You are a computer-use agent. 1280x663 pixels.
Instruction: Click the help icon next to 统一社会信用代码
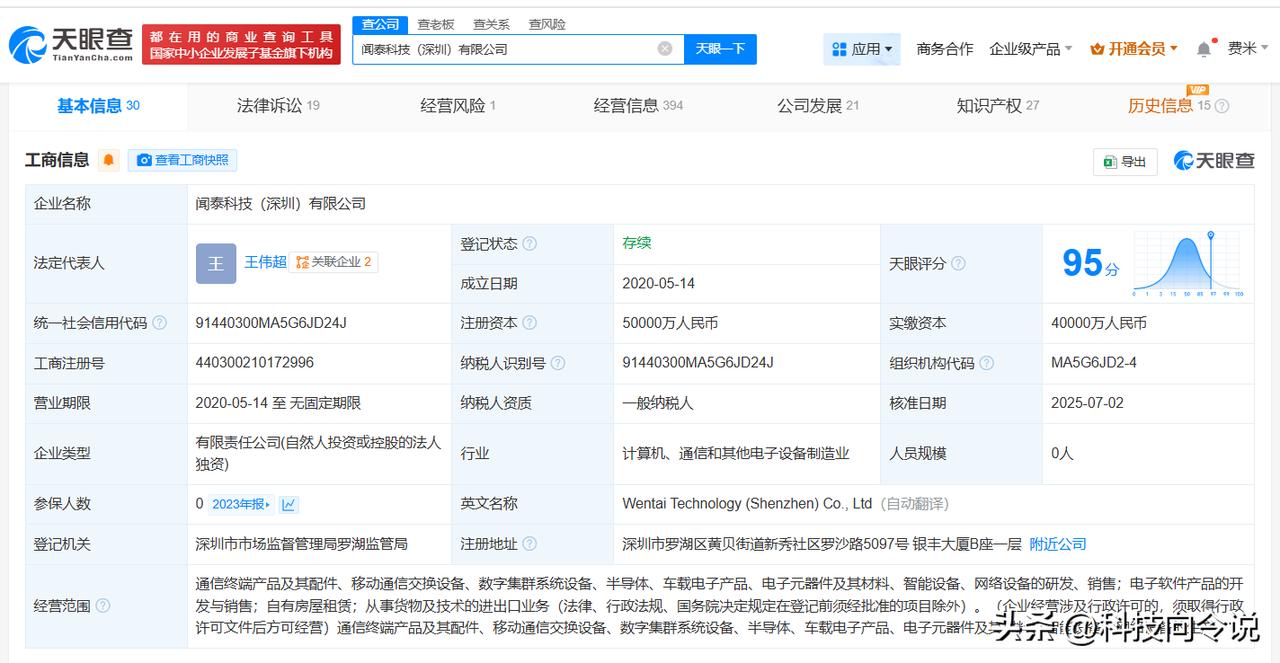(160, 323)
